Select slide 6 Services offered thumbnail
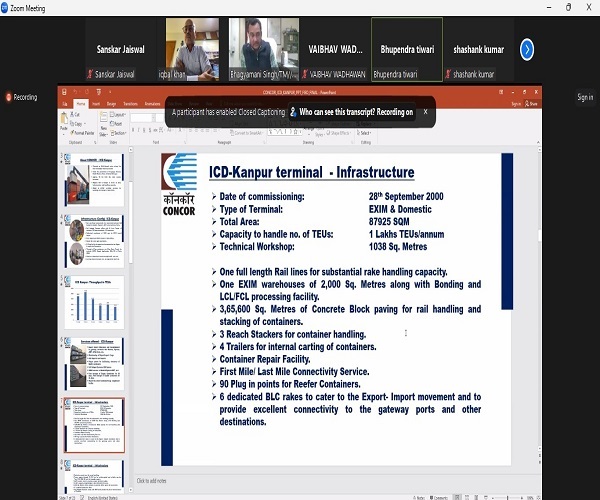 coord(94,364)
